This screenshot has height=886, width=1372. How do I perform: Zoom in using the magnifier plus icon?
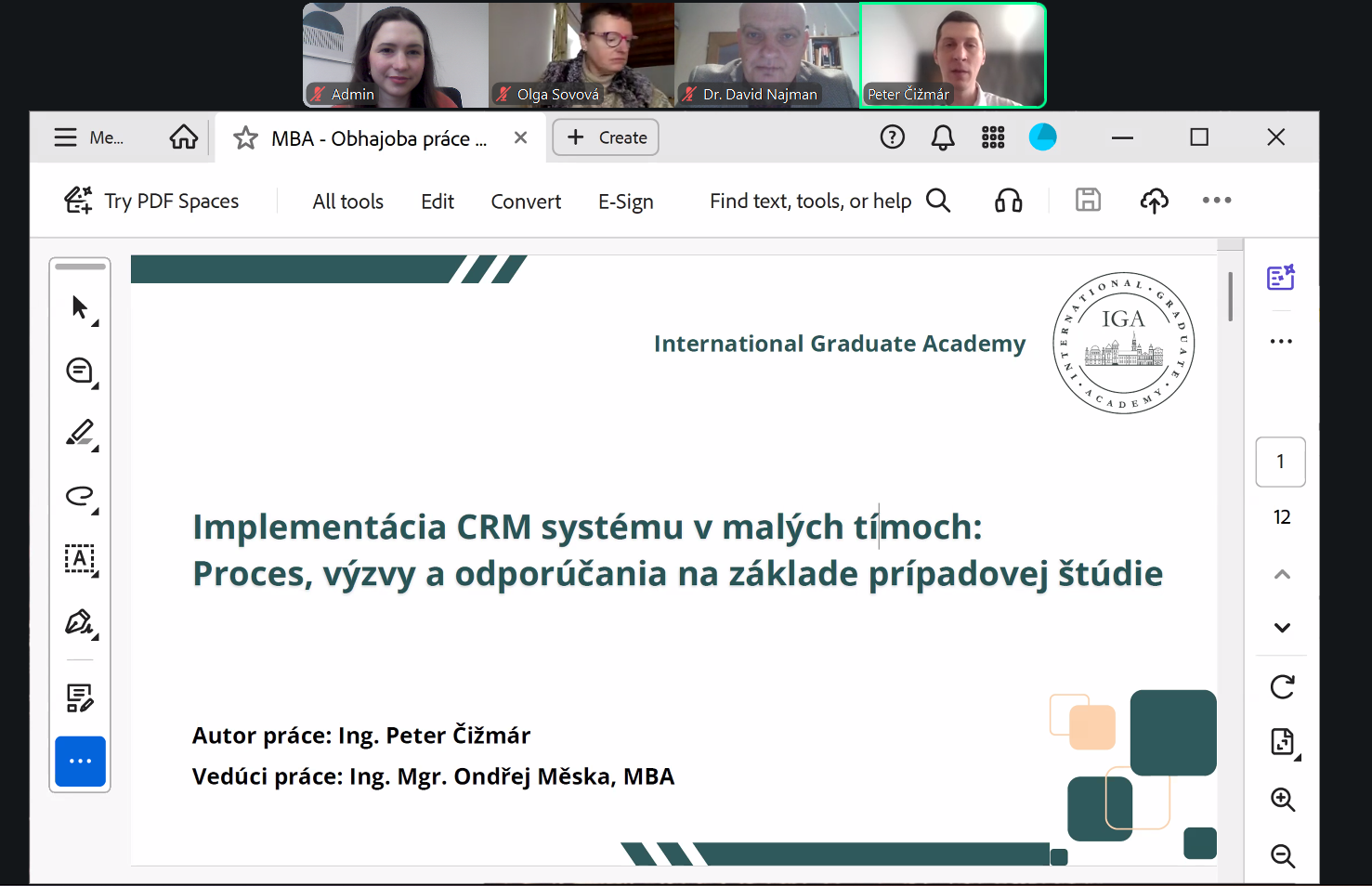coord(1282,800)
